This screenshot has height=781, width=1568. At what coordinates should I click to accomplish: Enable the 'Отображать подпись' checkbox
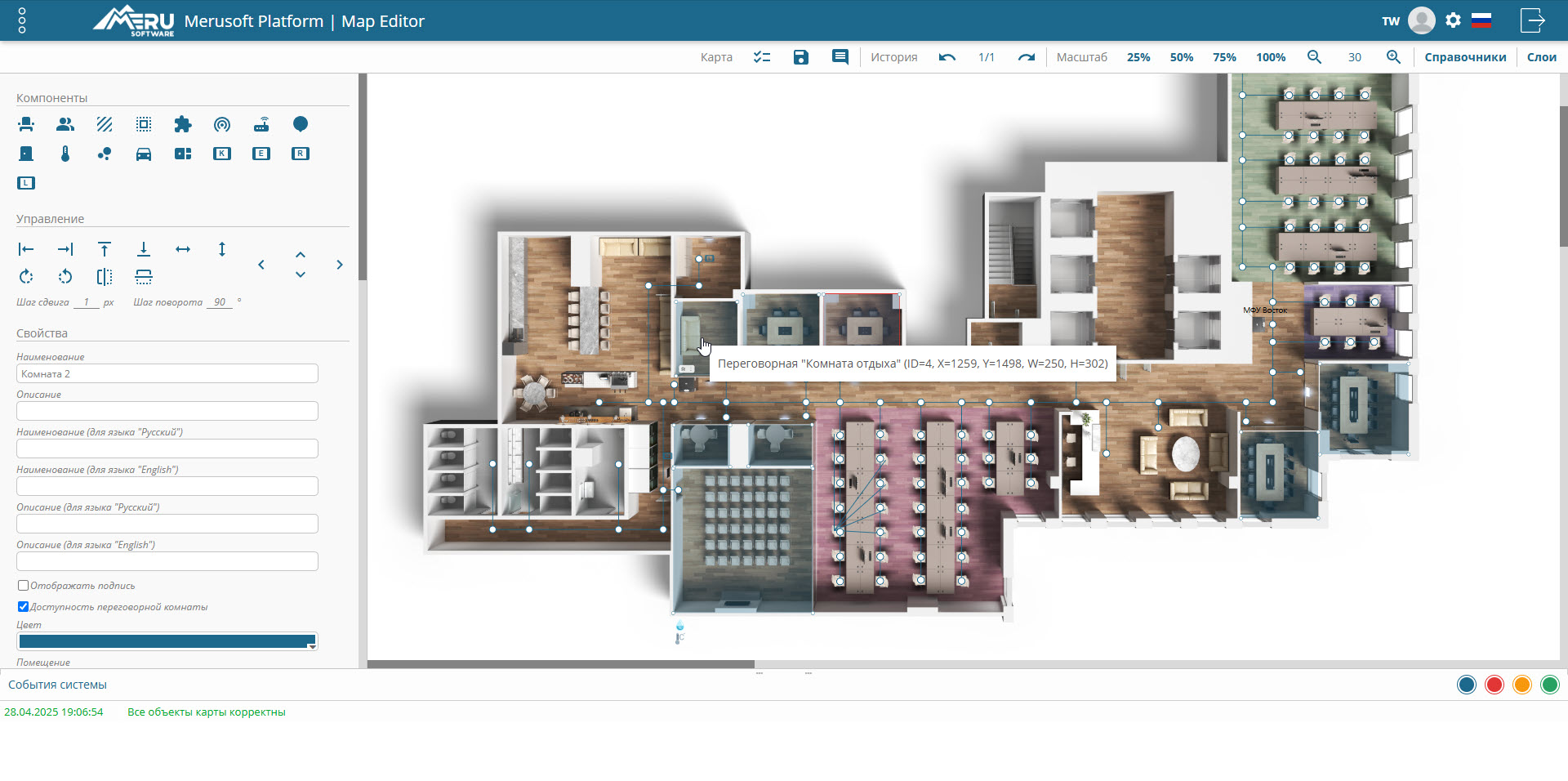[x=24, y=586]
